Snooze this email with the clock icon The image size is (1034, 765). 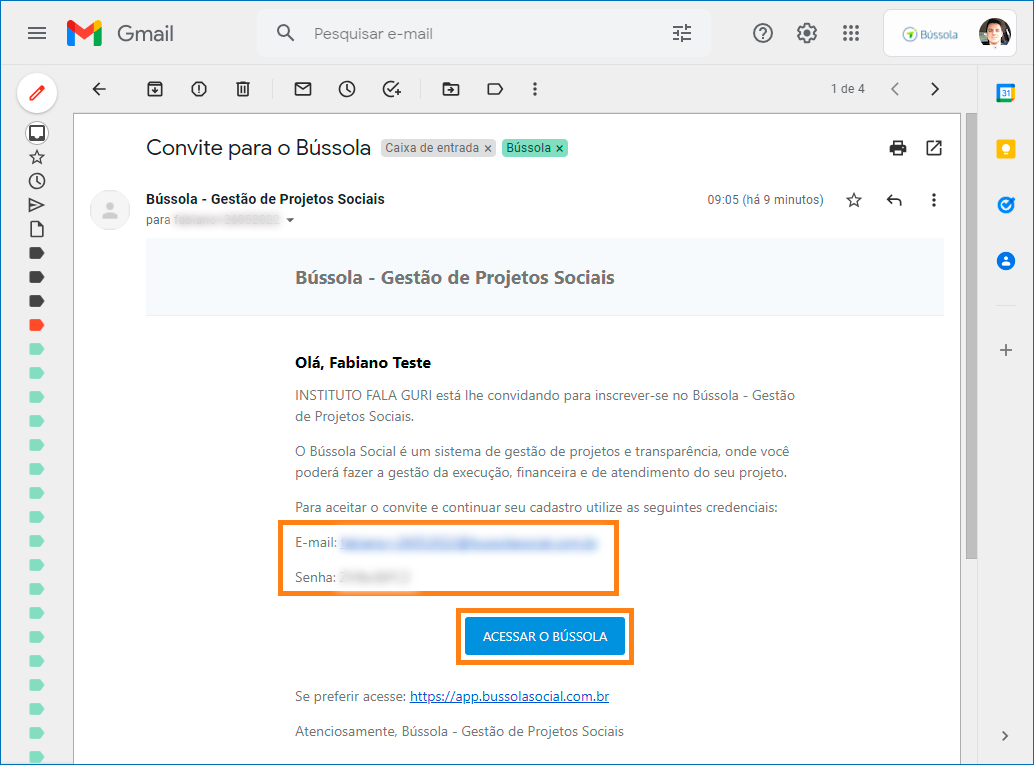(347, 89)
